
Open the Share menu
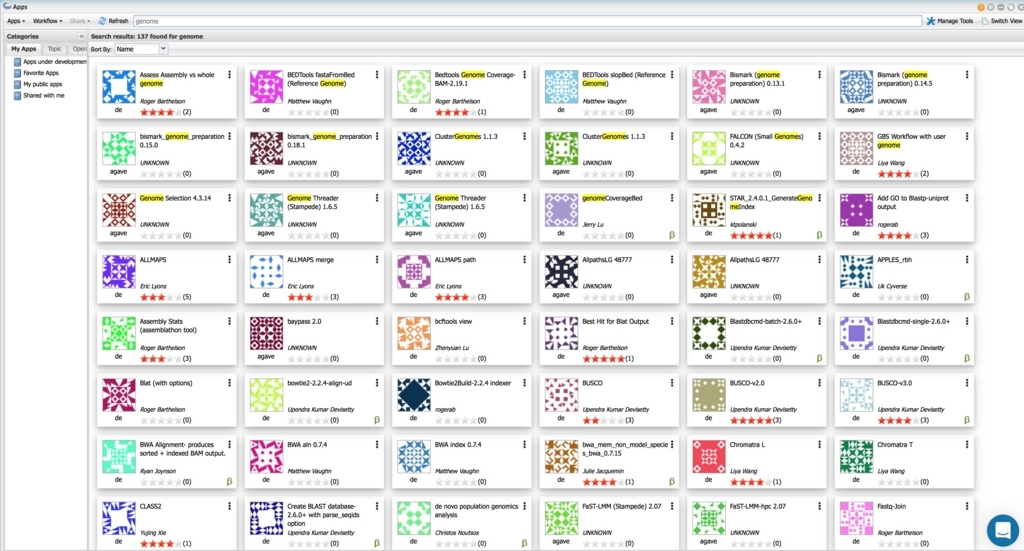tap(80, 21)
